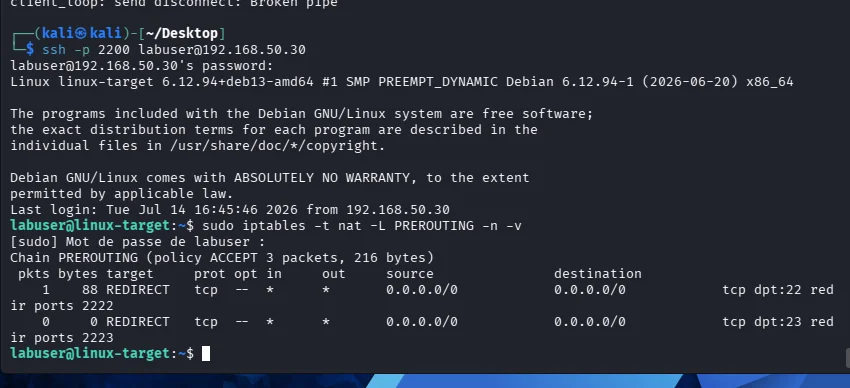This screenshot has height=388, width=850.
Task: Click the terminal scrollbar thumb
Action: [847, 358]
